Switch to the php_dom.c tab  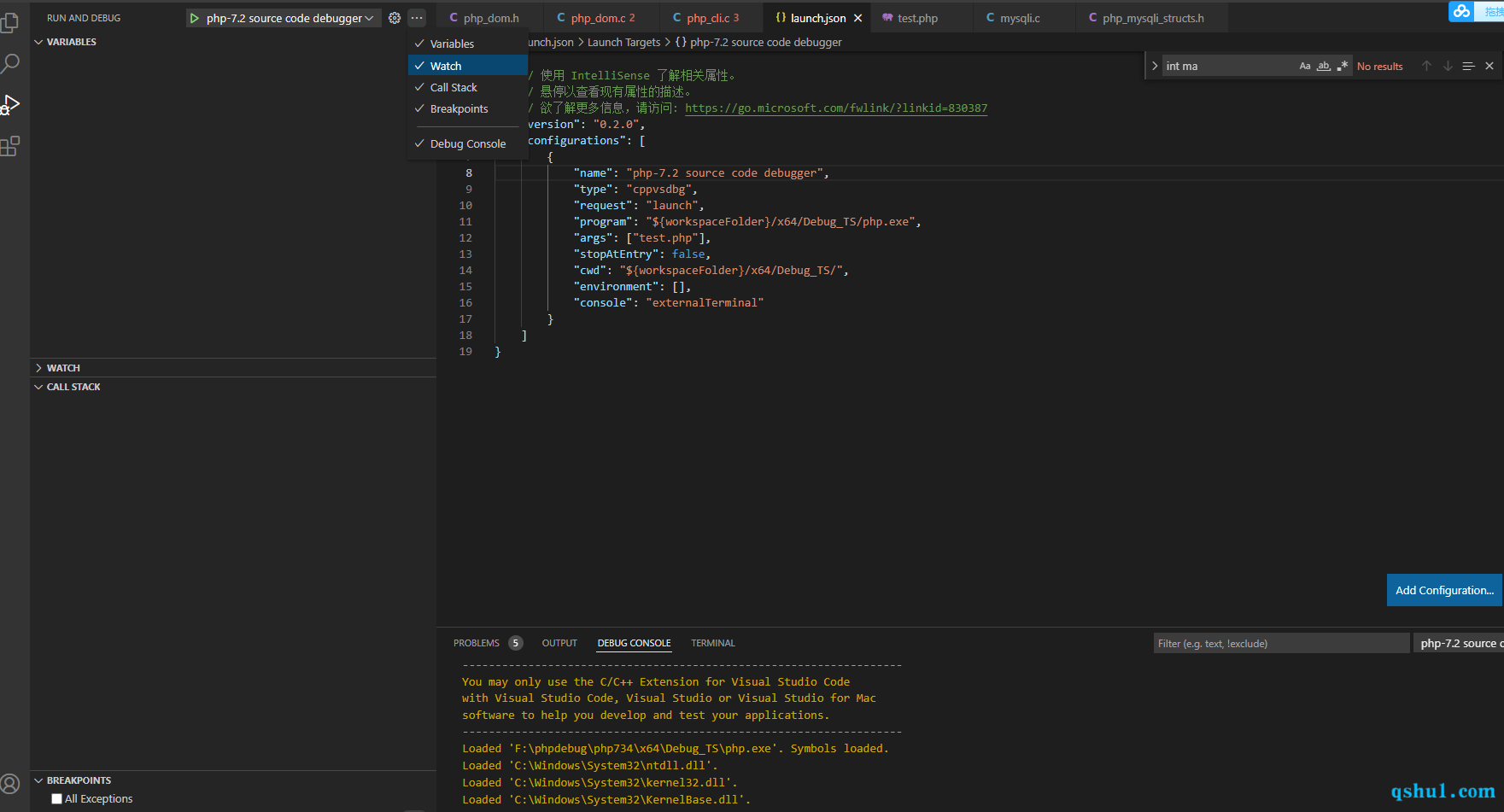tap(601, 18)
